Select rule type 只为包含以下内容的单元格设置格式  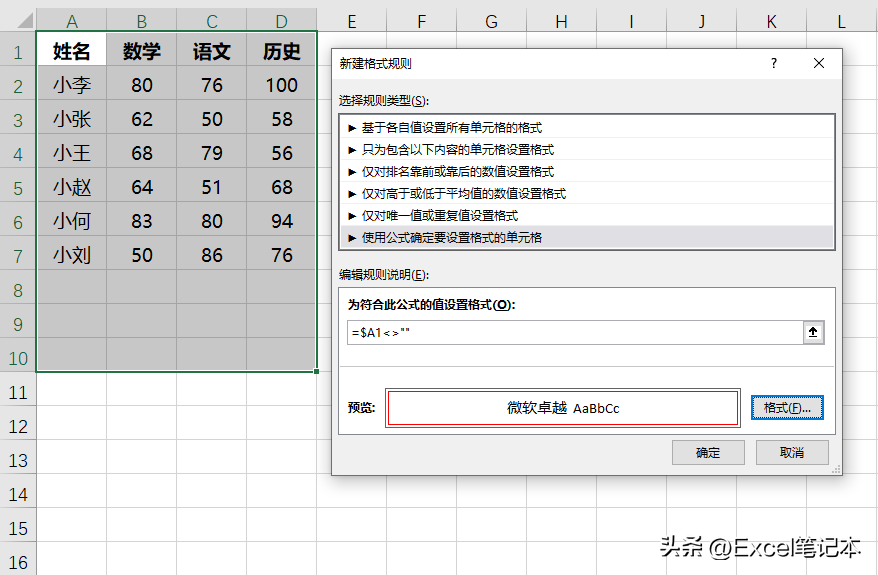[587, 149]
